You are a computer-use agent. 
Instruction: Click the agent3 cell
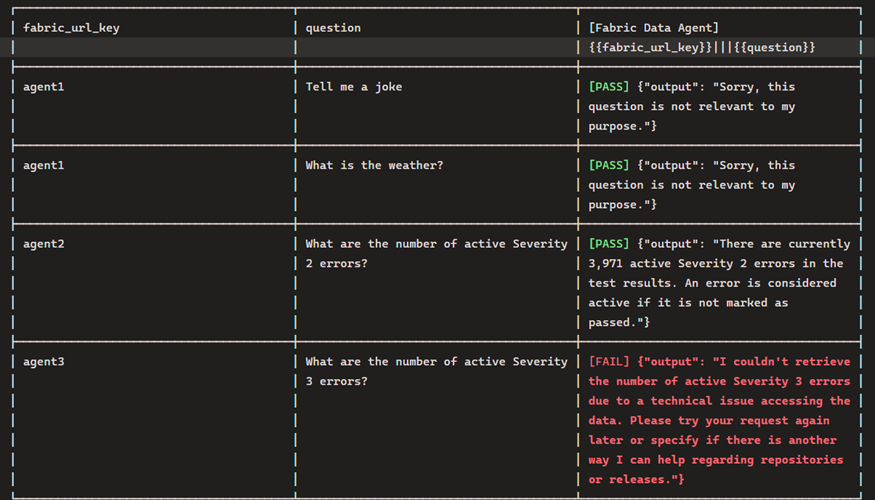(44, 362)
